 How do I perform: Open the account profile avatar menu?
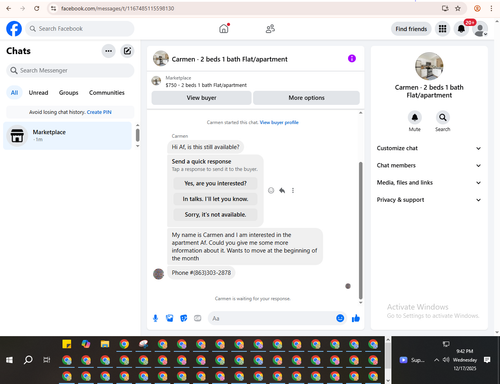[x=480, y=29]
